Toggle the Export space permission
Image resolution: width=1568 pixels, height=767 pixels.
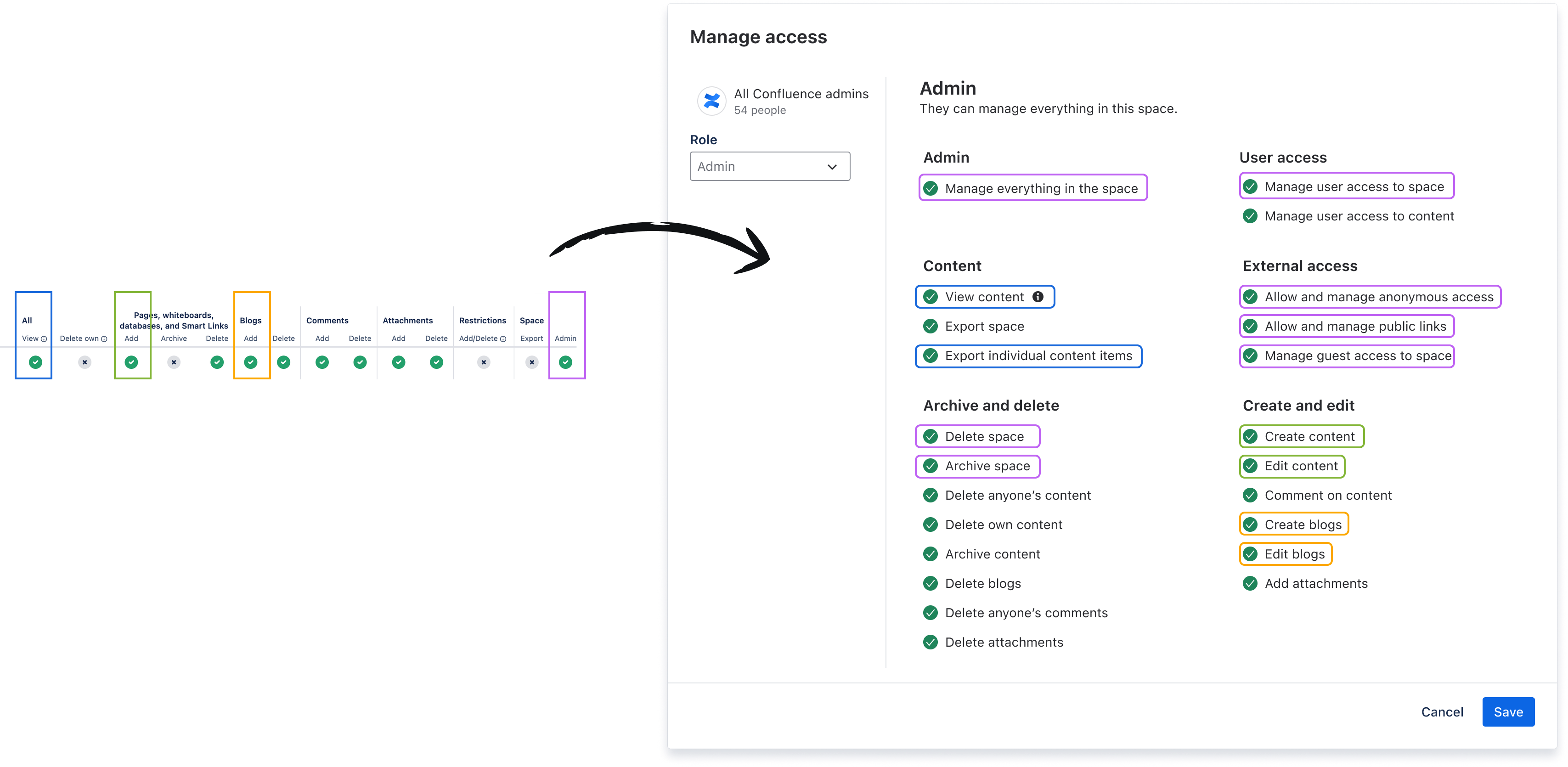click(x=930, y=326)
